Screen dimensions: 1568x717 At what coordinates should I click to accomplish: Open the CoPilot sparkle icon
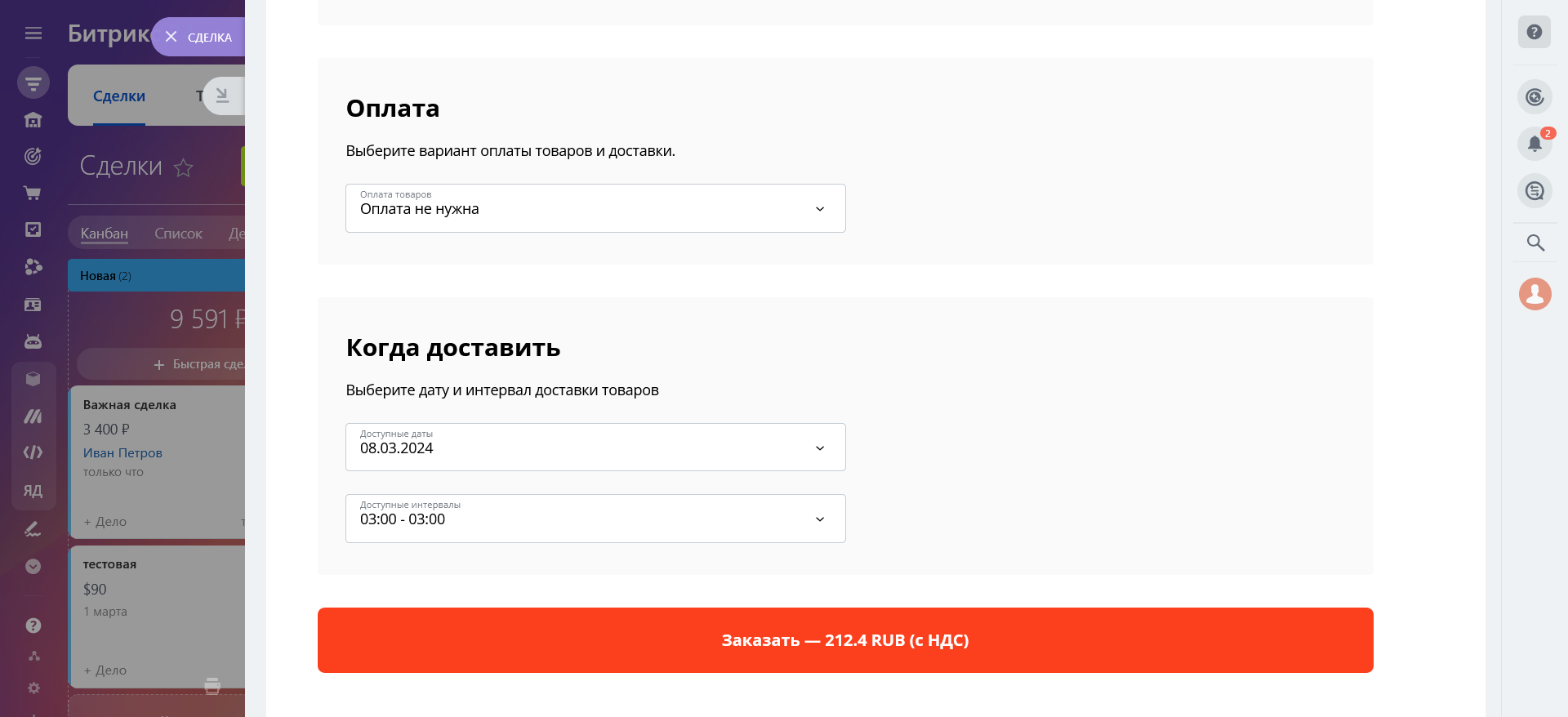tap(1535, 97)
